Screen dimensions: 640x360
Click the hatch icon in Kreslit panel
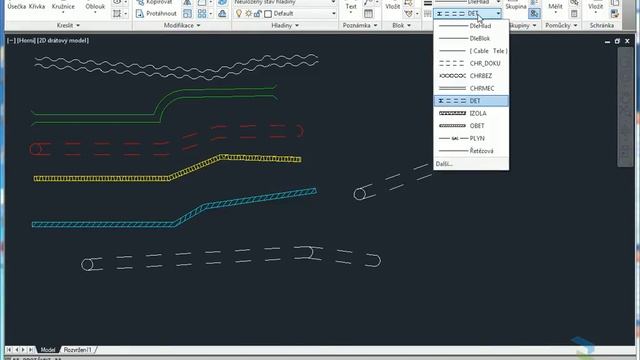[117, 13]
